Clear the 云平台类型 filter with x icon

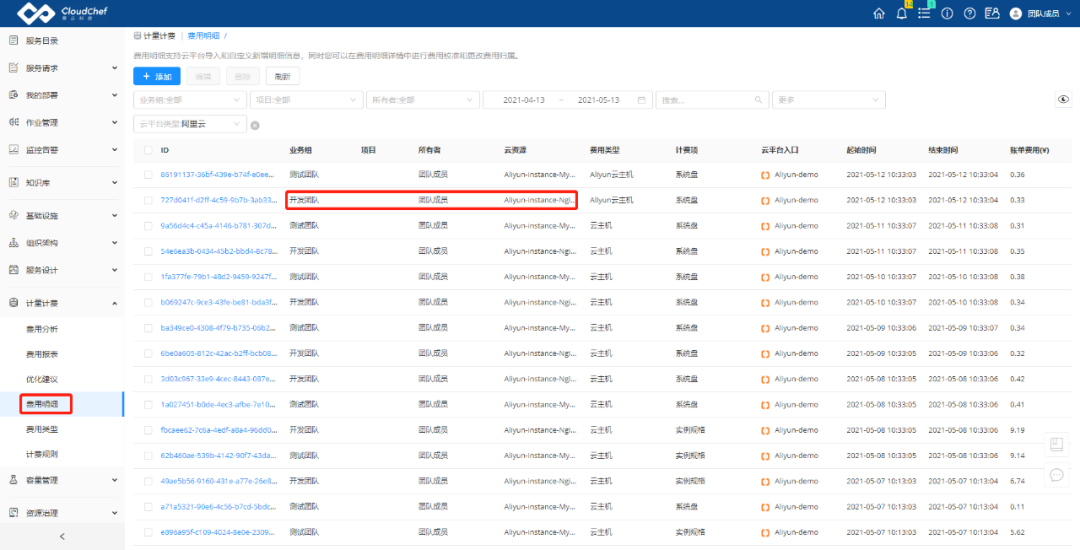point(255,125)
